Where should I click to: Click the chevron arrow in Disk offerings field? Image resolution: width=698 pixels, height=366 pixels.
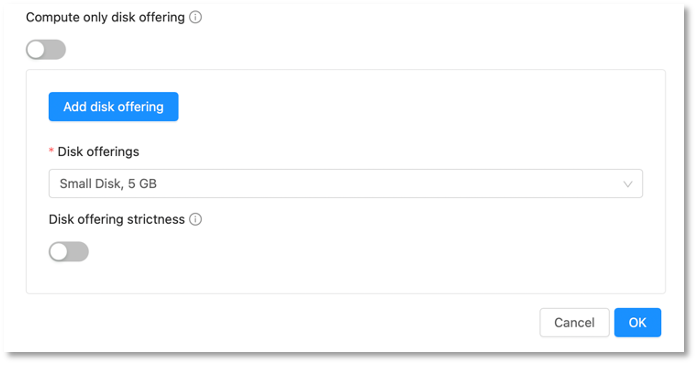point(628,184)
